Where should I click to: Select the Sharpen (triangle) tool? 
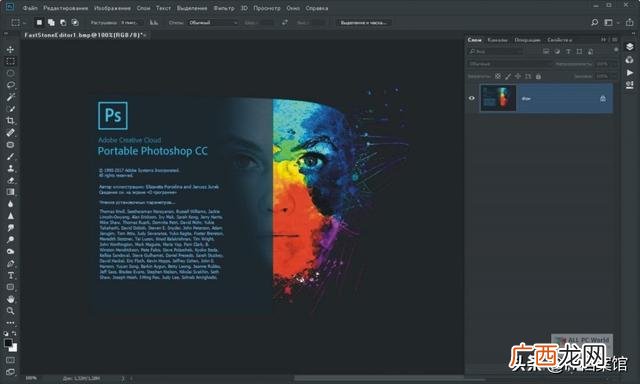pos(11,216)
